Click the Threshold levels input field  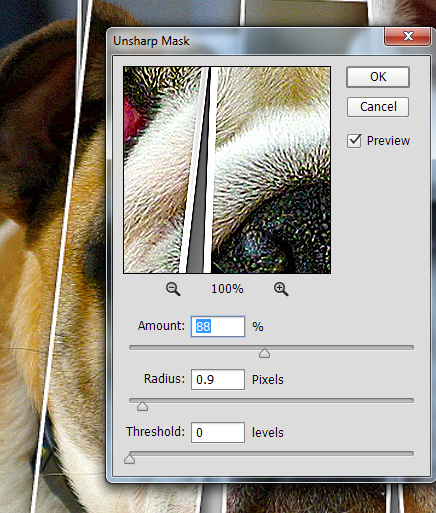click(218, 432)
